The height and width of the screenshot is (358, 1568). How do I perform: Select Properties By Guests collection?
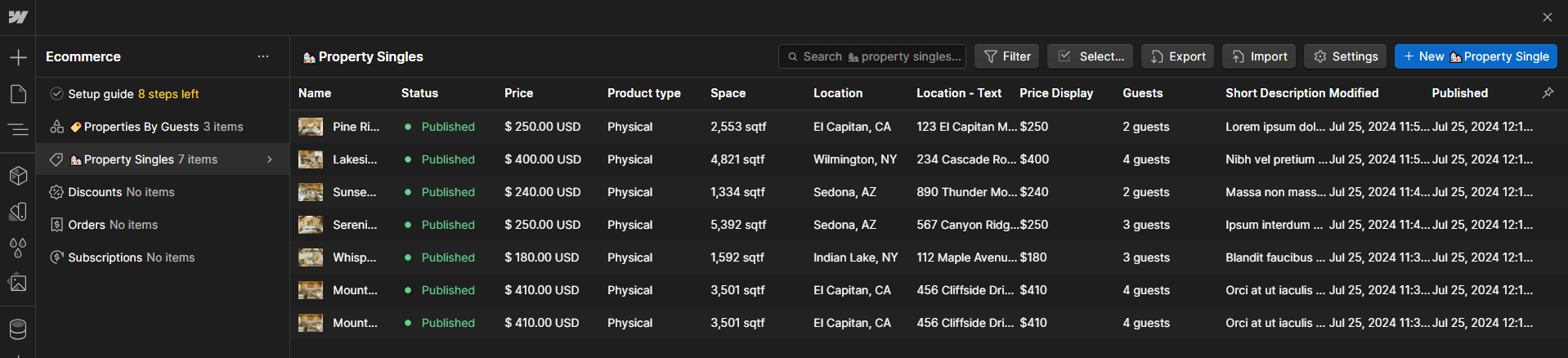(x=163, y=127)
